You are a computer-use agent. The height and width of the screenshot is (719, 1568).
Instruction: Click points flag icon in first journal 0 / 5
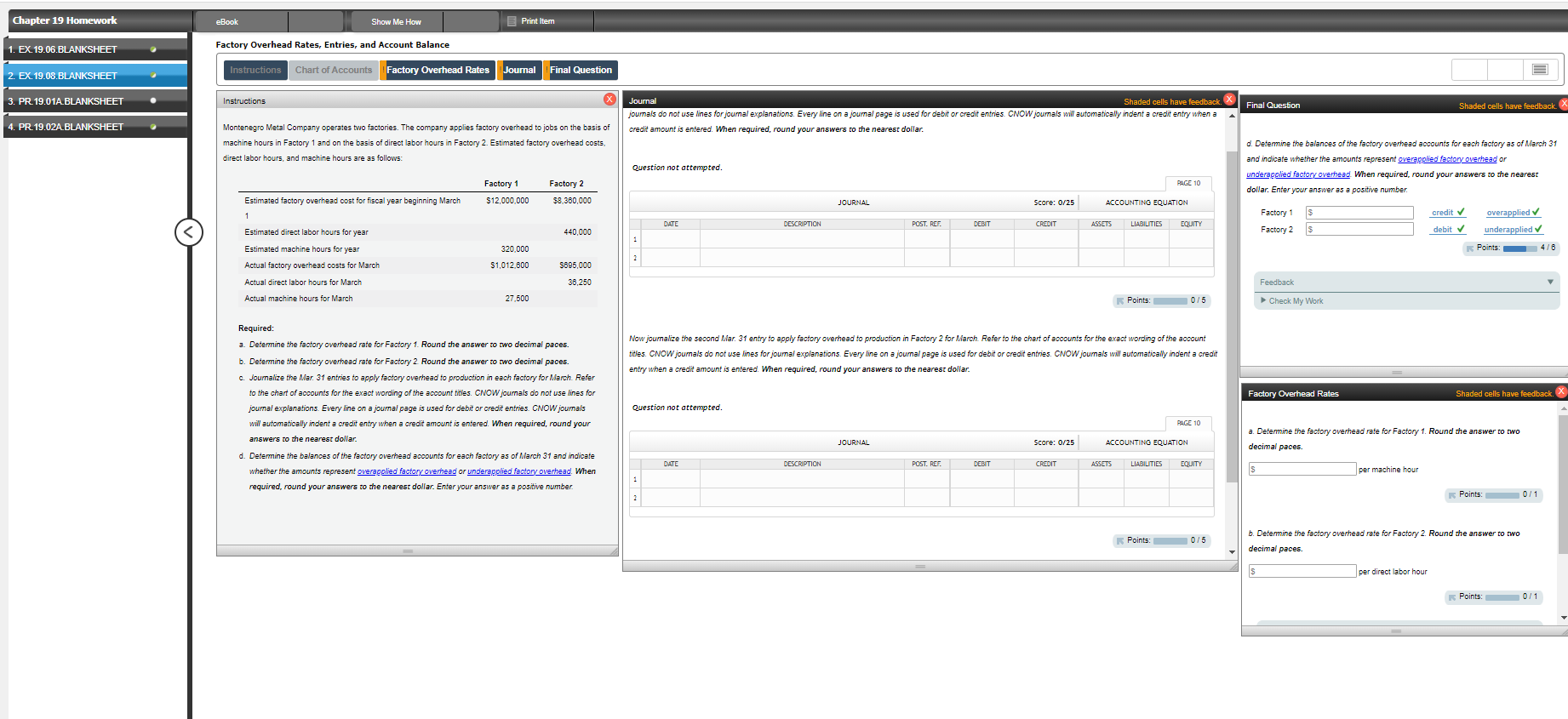pyautogui.click(x=1120, y=301)
